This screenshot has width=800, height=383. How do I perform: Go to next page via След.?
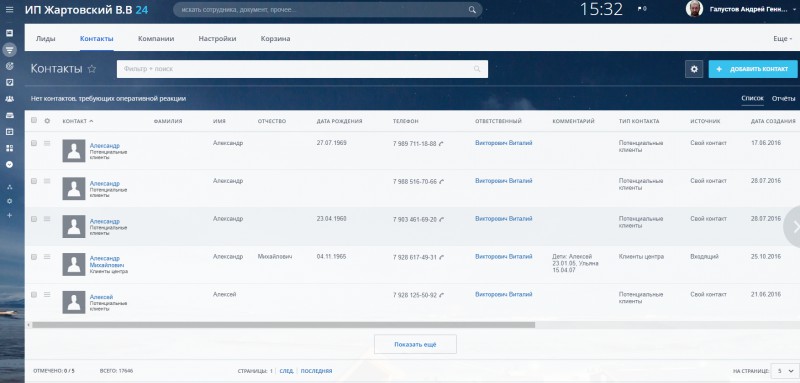tap(286, 371)
